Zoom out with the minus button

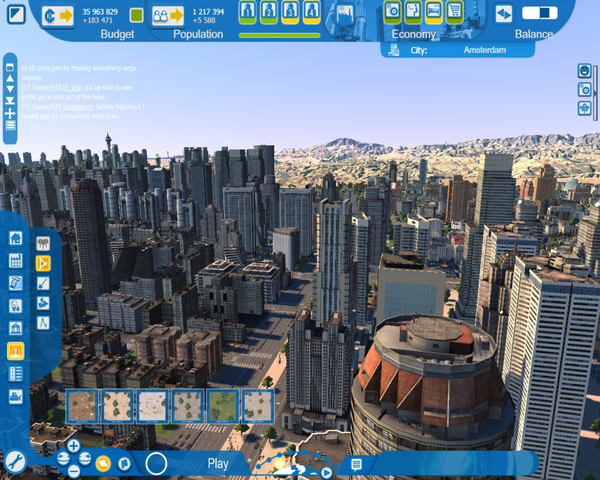click(x=73, y=471)
